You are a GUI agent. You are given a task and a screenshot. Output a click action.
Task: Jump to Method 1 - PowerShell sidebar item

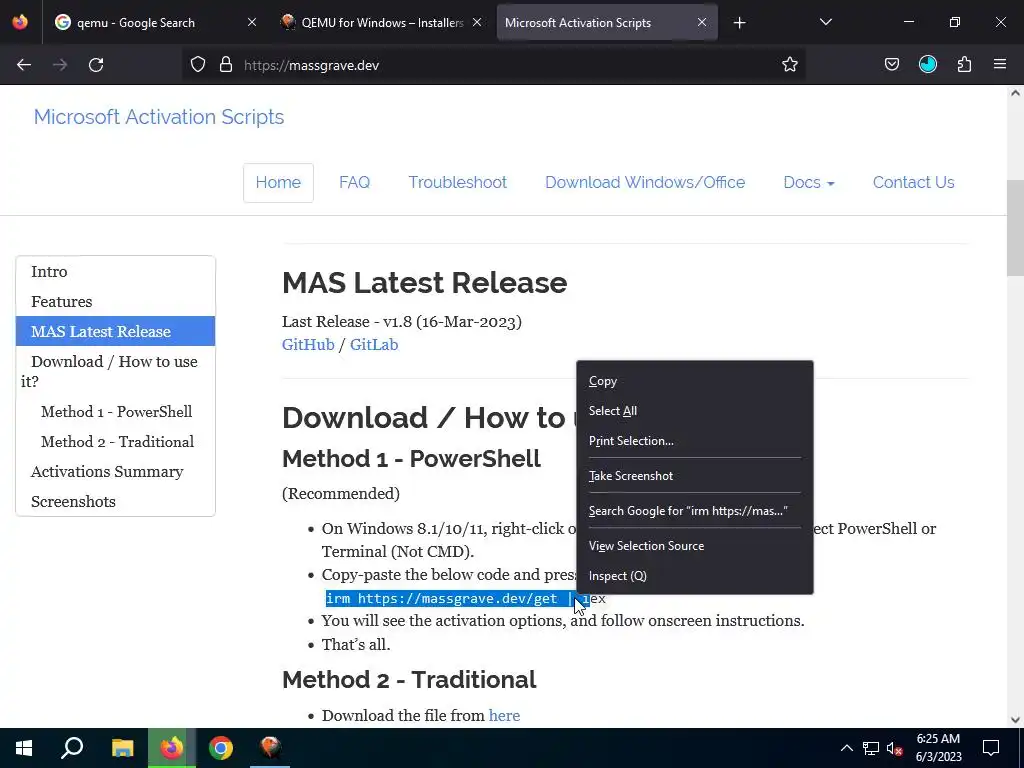116,412
